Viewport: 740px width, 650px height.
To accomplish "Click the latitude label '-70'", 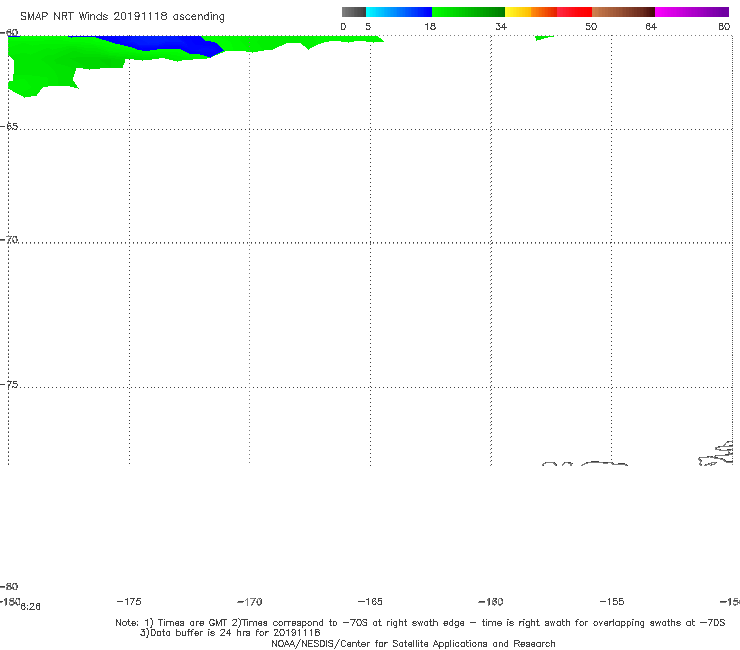I will [x=9, y=240].
